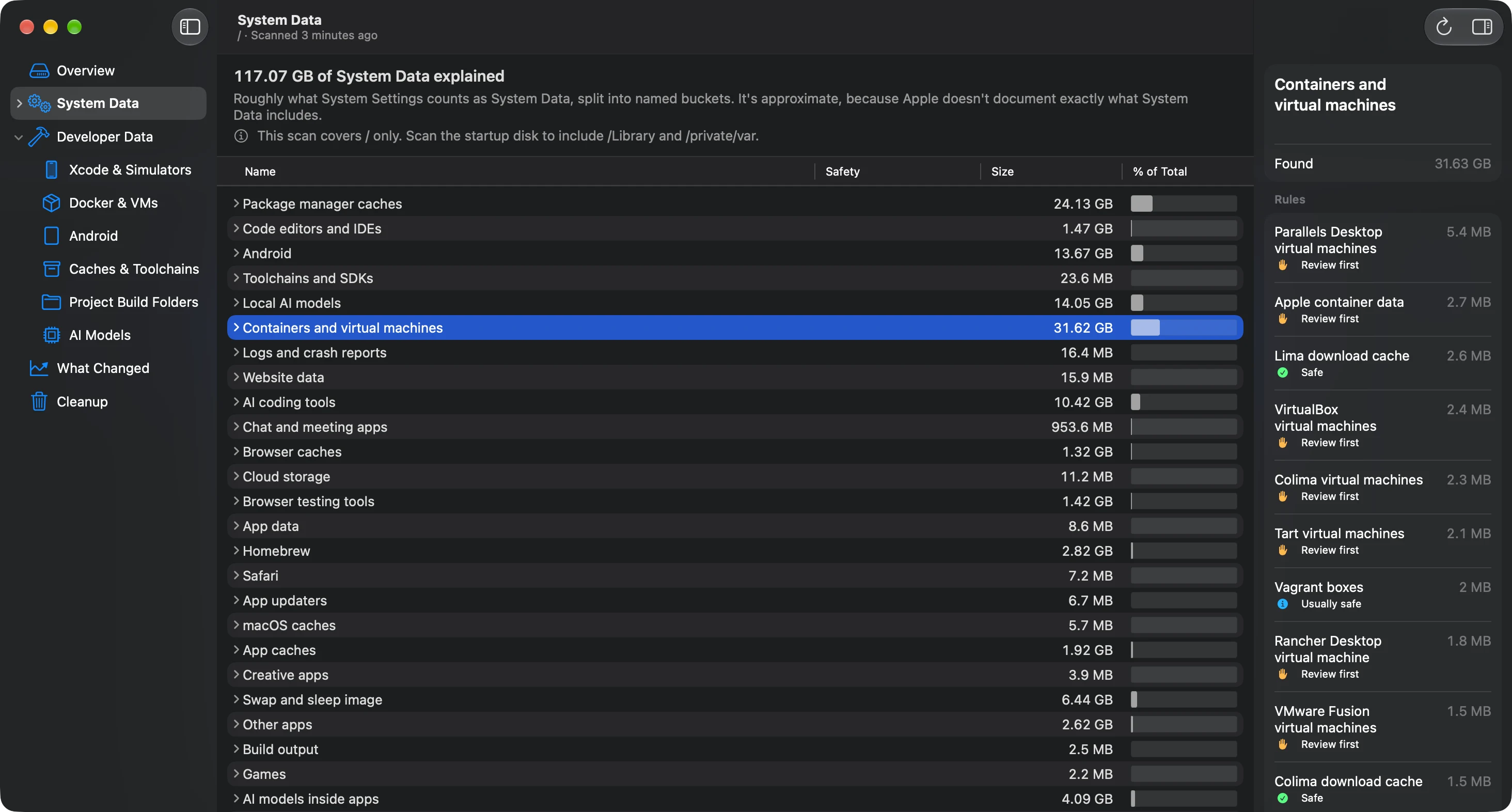Click the Found 31.63 GB summary
Viewport: 1512px width, 812px height.
1382,163
